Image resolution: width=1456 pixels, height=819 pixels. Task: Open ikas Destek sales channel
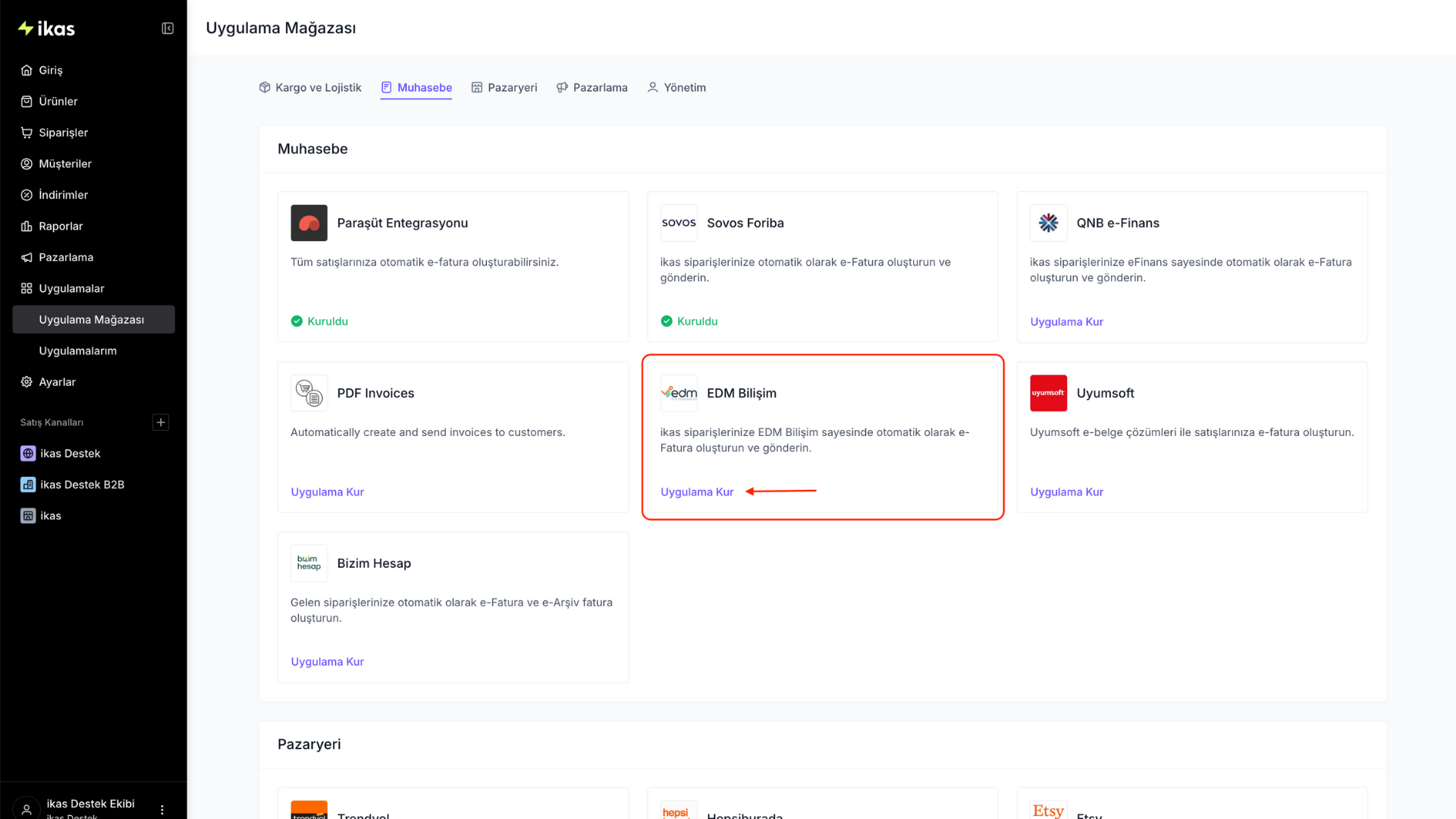point(93,453)
